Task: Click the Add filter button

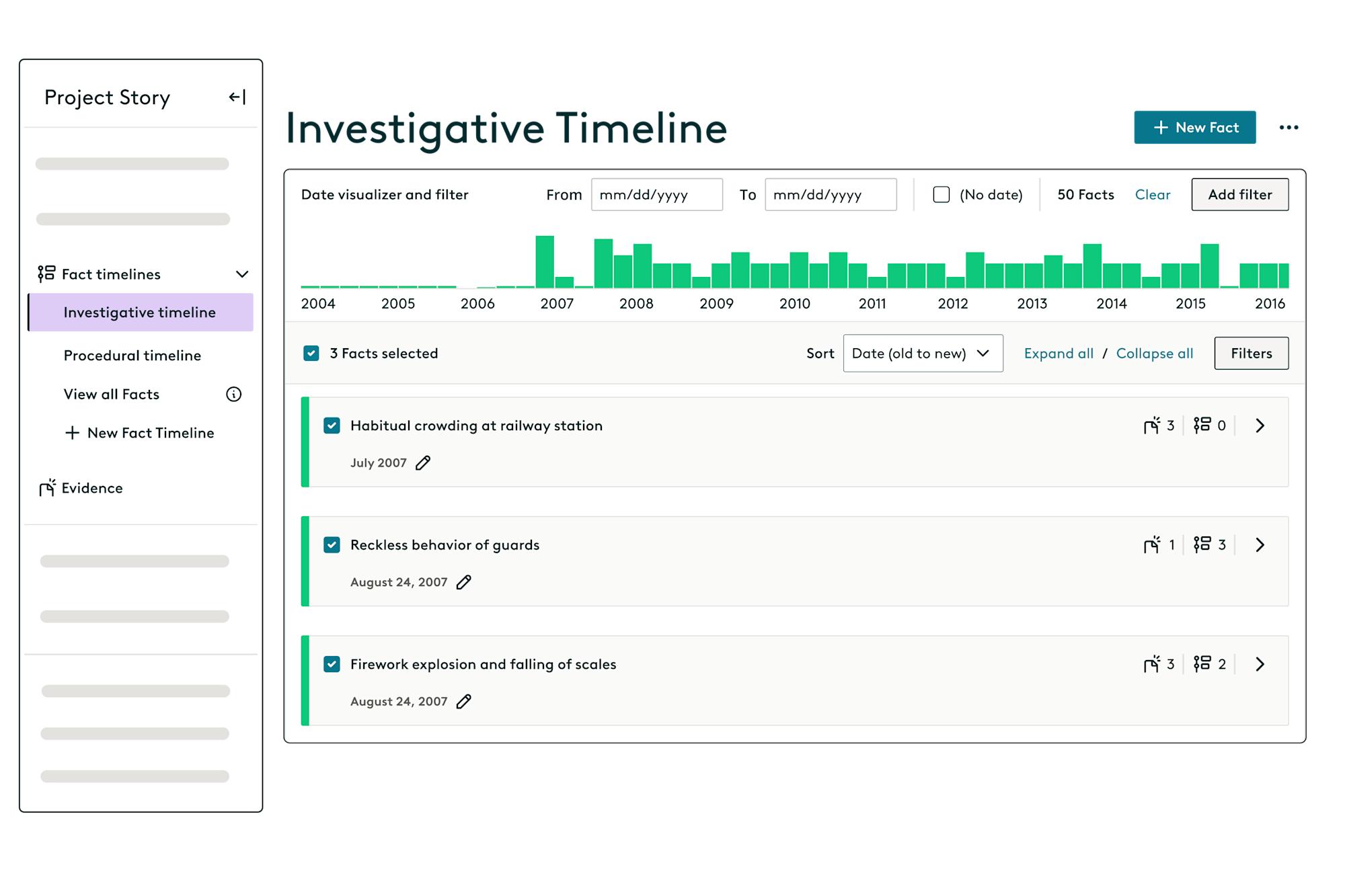Action: [x=1240, y=195]
